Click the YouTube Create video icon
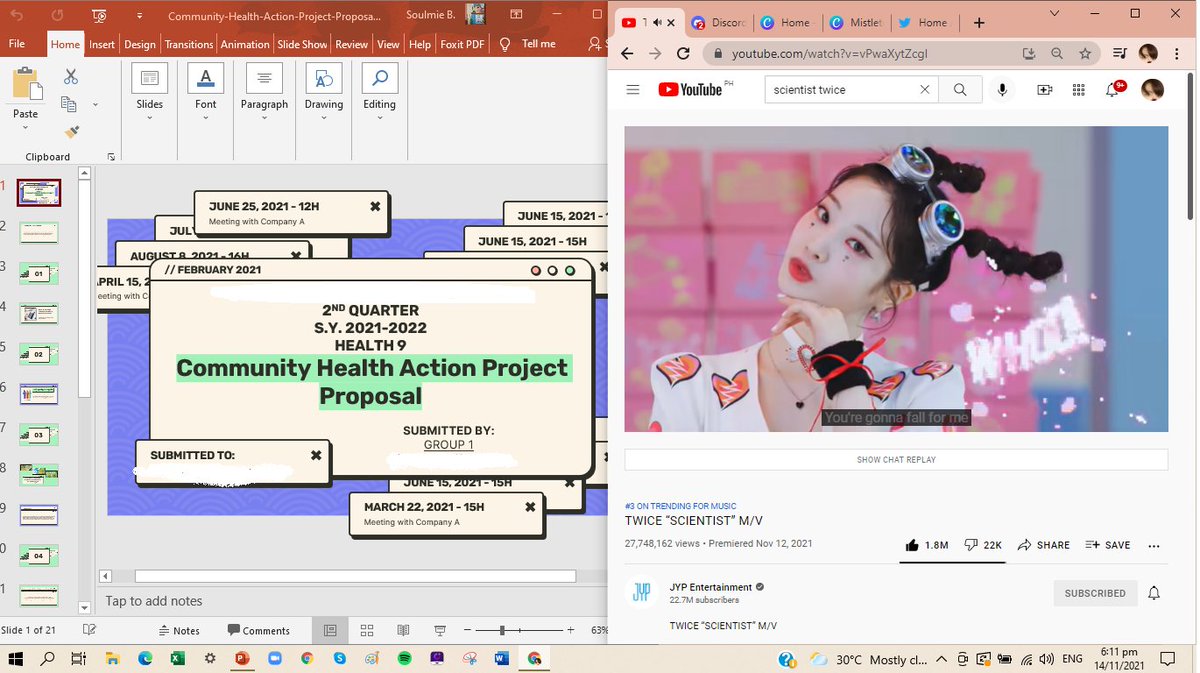 [1045, 90]
